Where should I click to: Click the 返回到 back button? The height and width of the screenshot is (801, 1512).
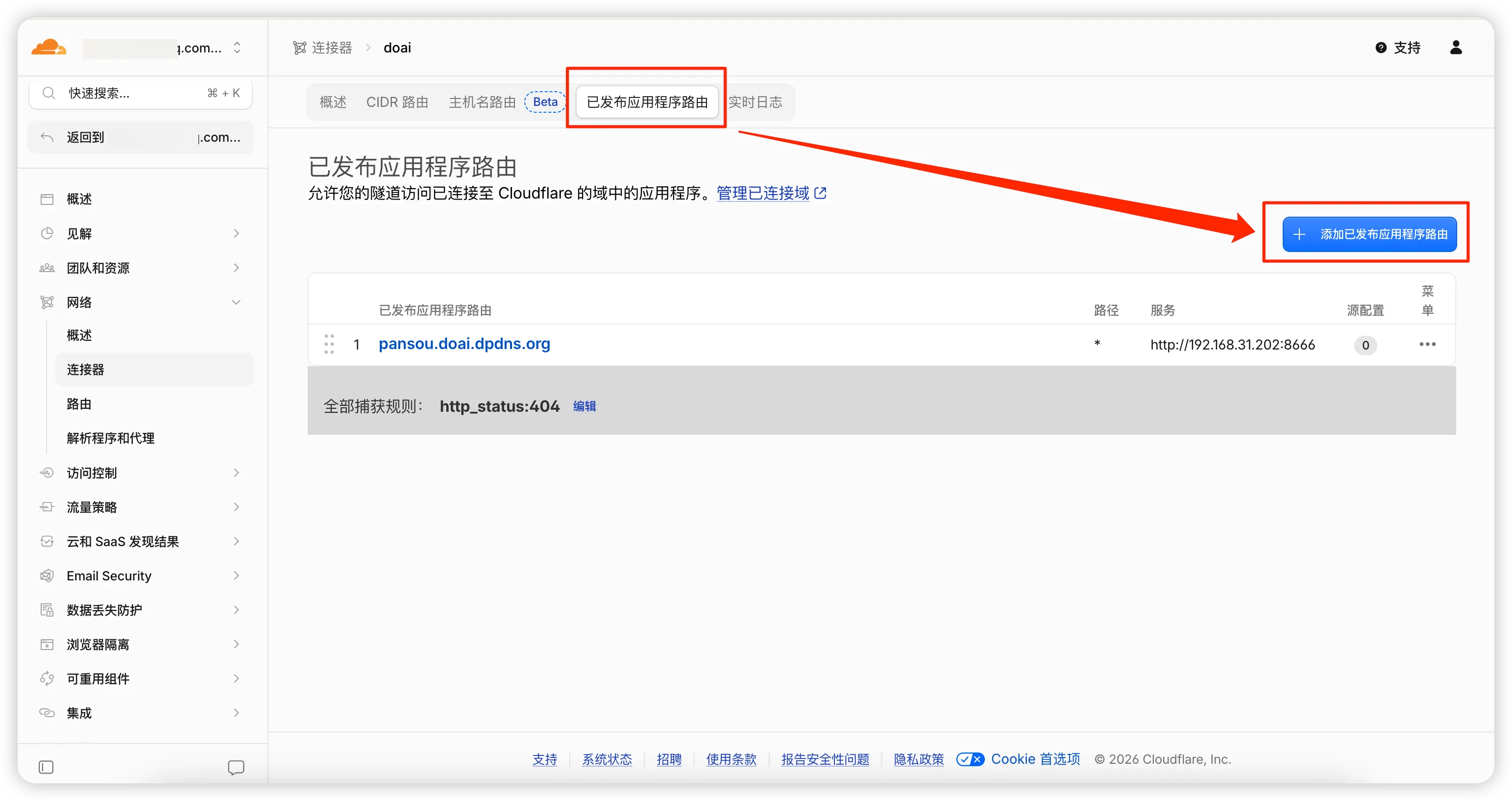click(x=141, y=137)
